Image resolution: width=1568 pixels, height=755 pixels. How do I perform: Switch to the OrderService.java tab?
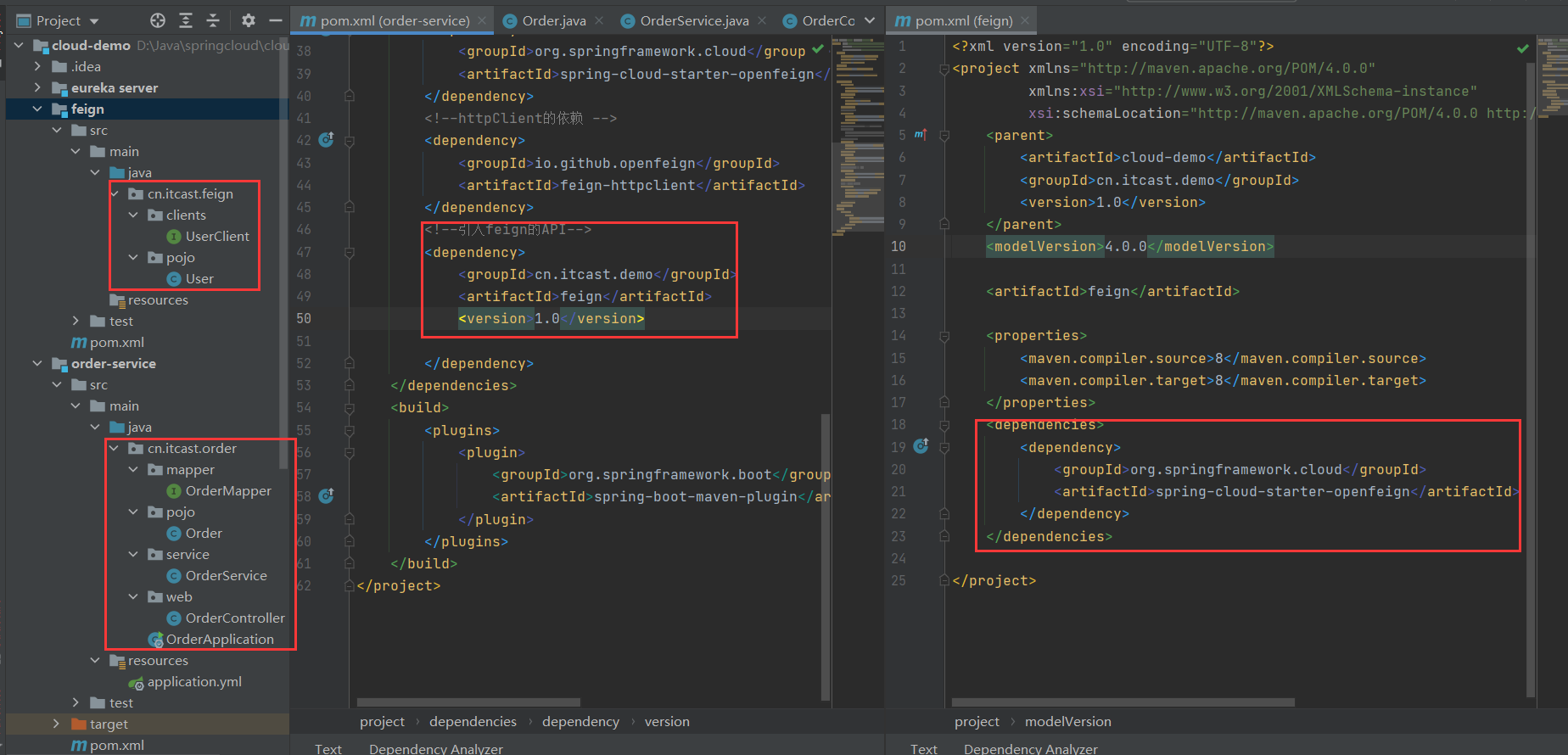[694, 20]
